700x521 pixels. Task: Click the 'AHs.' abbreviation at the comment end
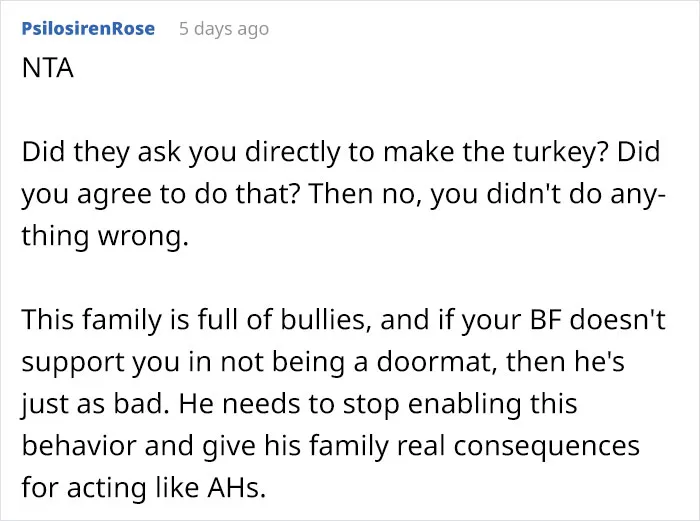(237, 488)
